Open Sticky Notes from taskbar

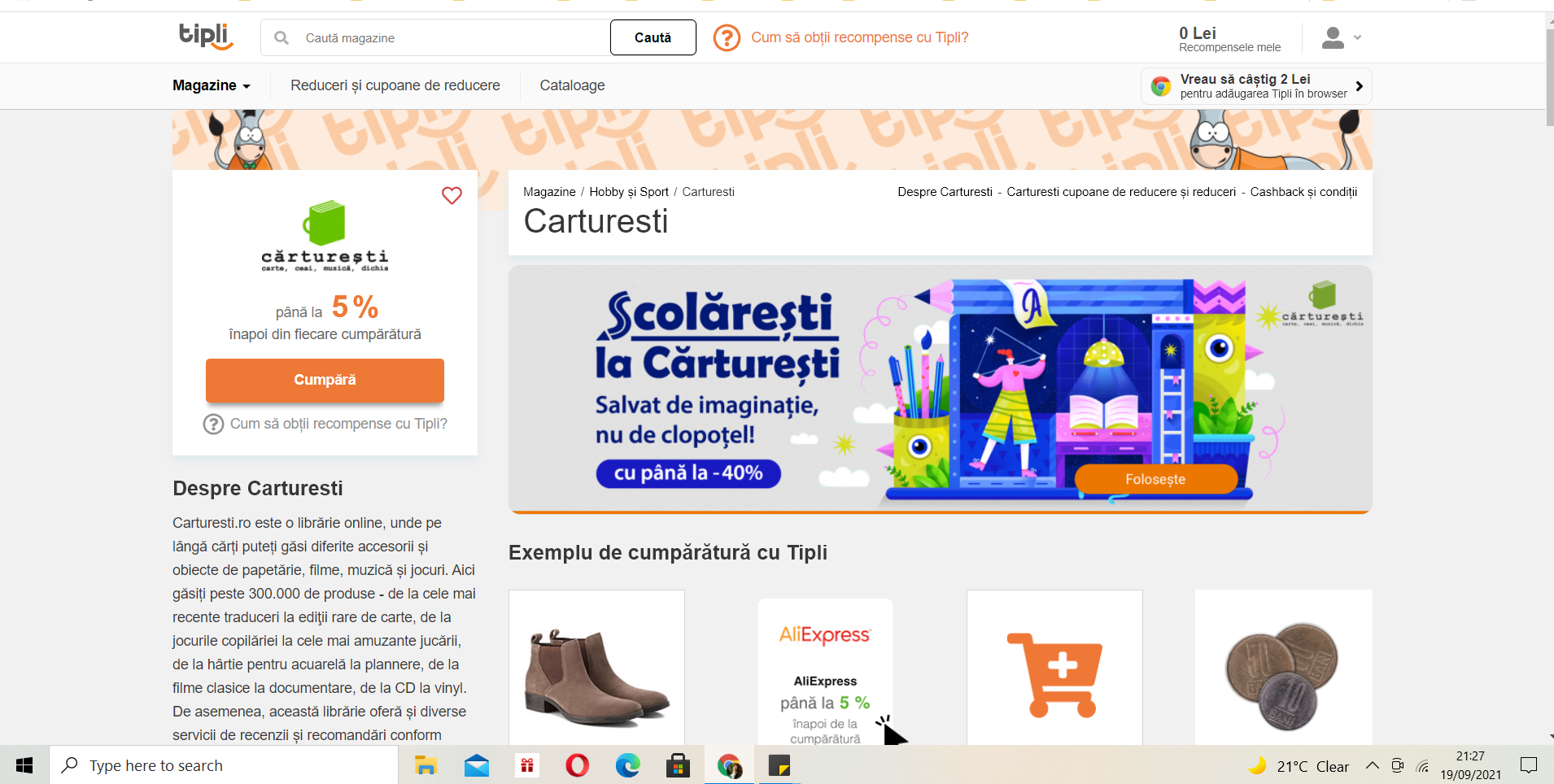point(779,765)
